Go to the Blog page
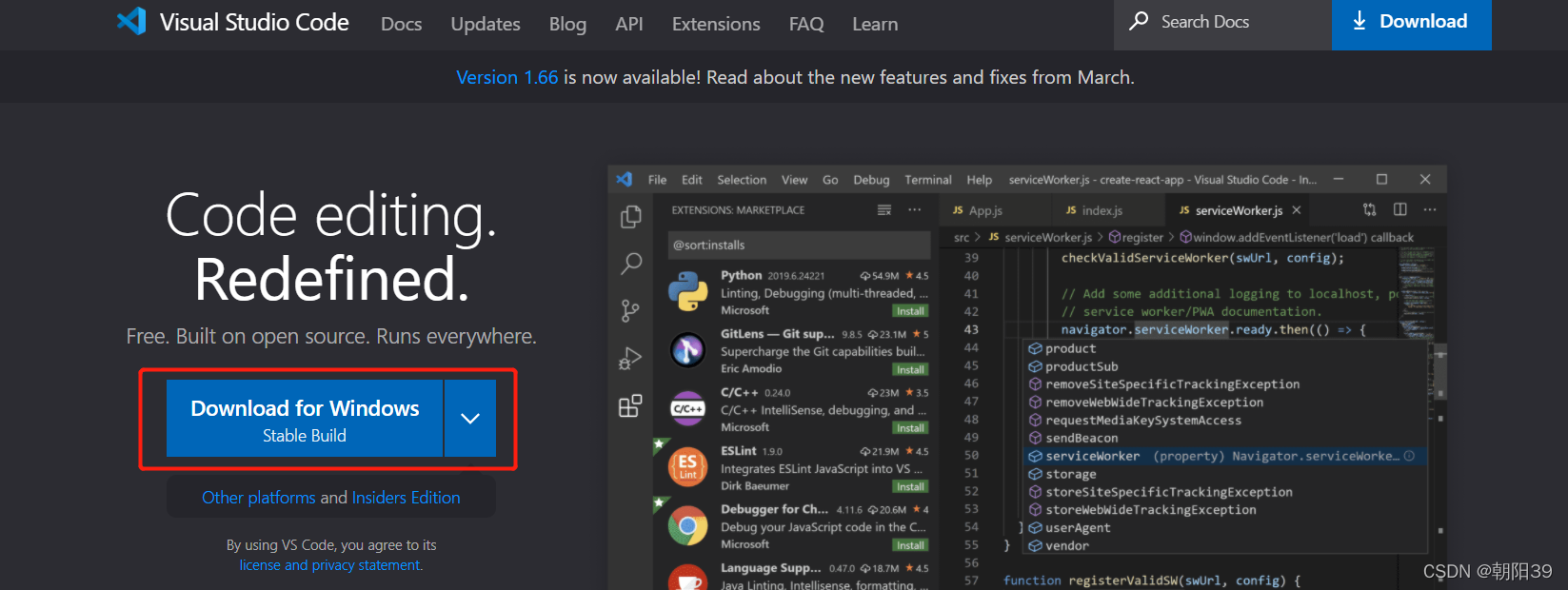The height and width of the screenshot is (590, 1568). click(567, 24)
